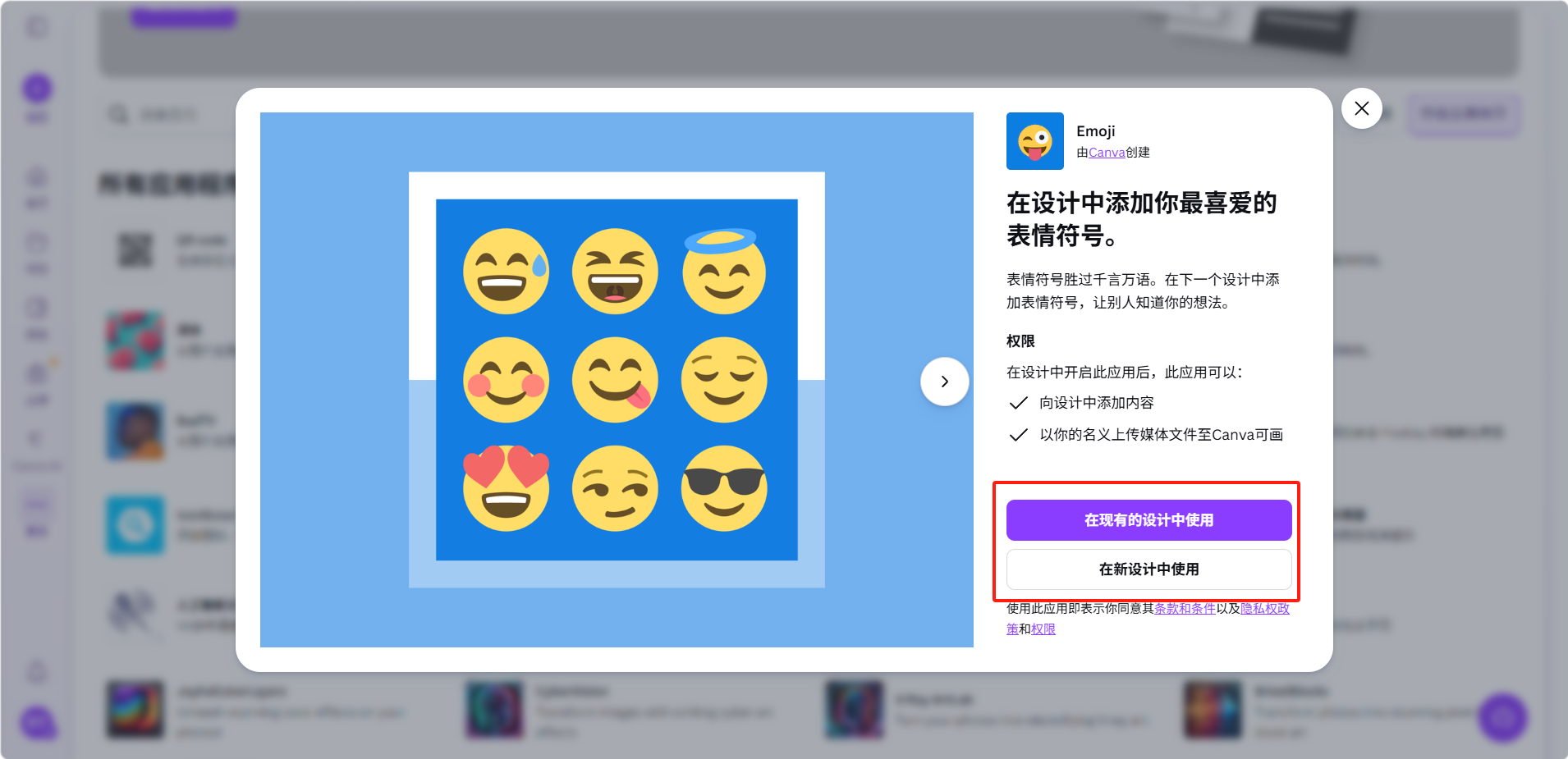
Task: Click the sunglasses emoji in preview
Action: coord(723,488)
